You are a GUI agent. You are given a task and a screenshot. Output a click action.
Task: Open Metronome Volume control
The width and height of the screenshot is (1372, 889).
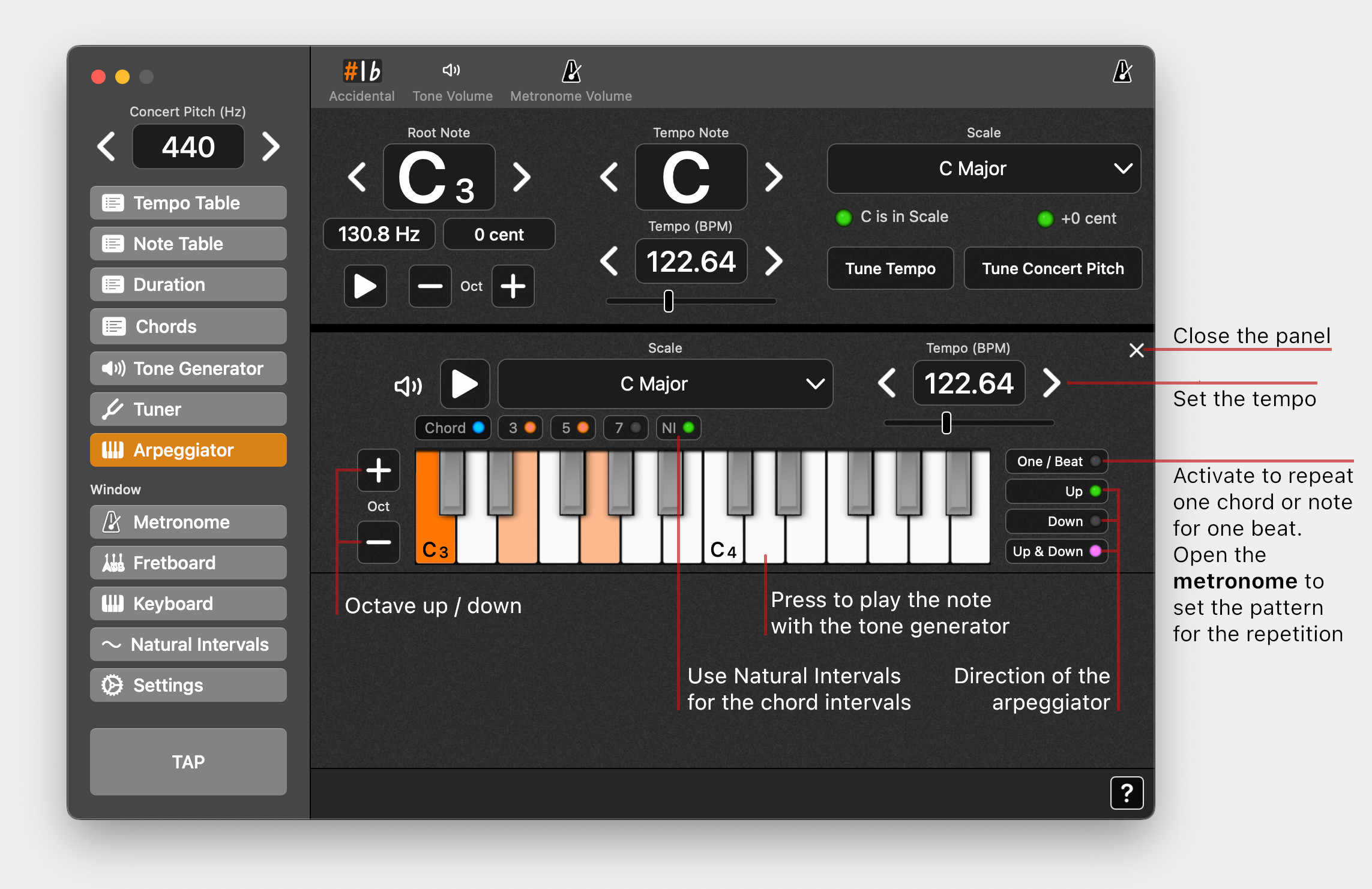[571, 81]
